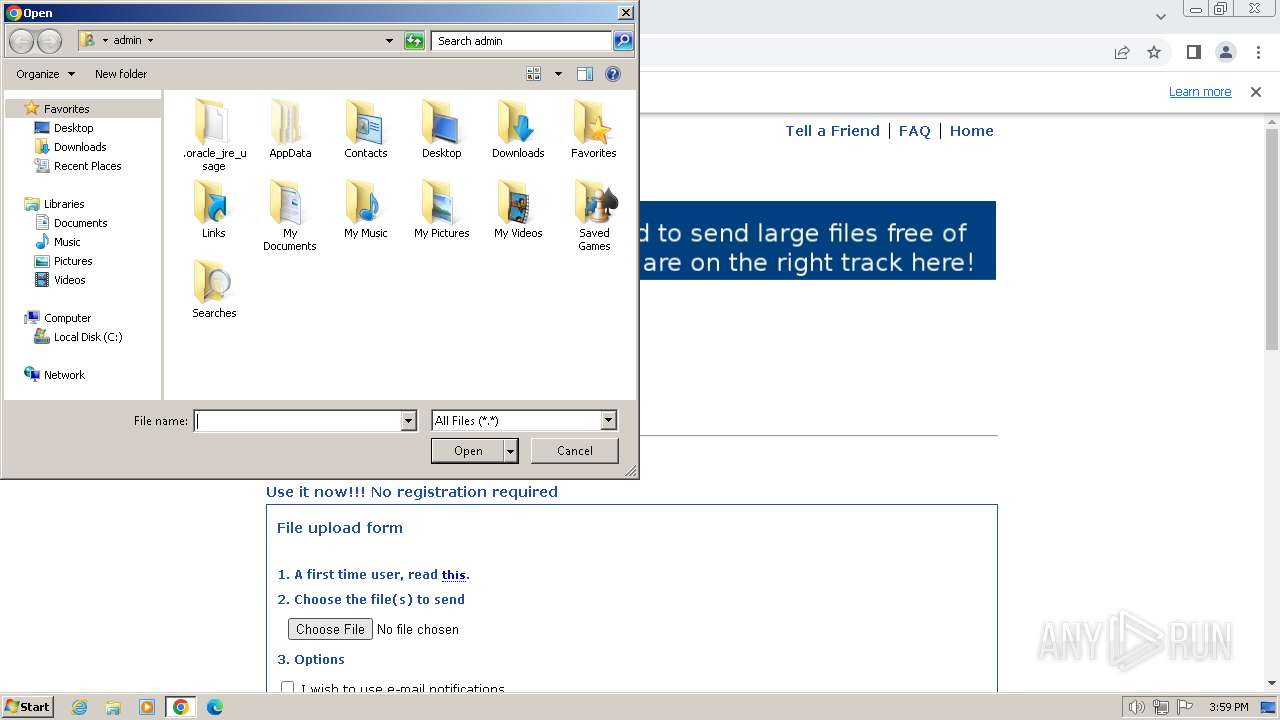
Task: Expand the File name combo box arrow
Action: point(408,421)
